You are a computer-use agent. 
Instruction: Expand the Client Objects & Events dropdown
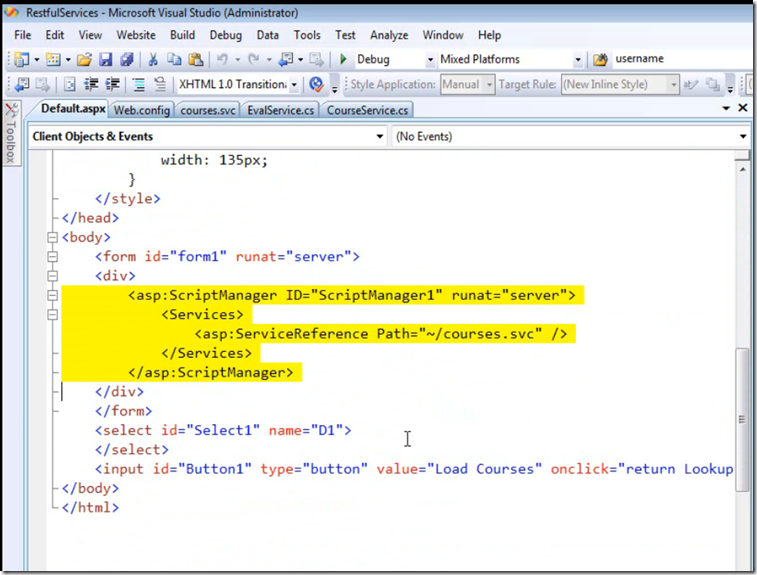coord(380,137)
